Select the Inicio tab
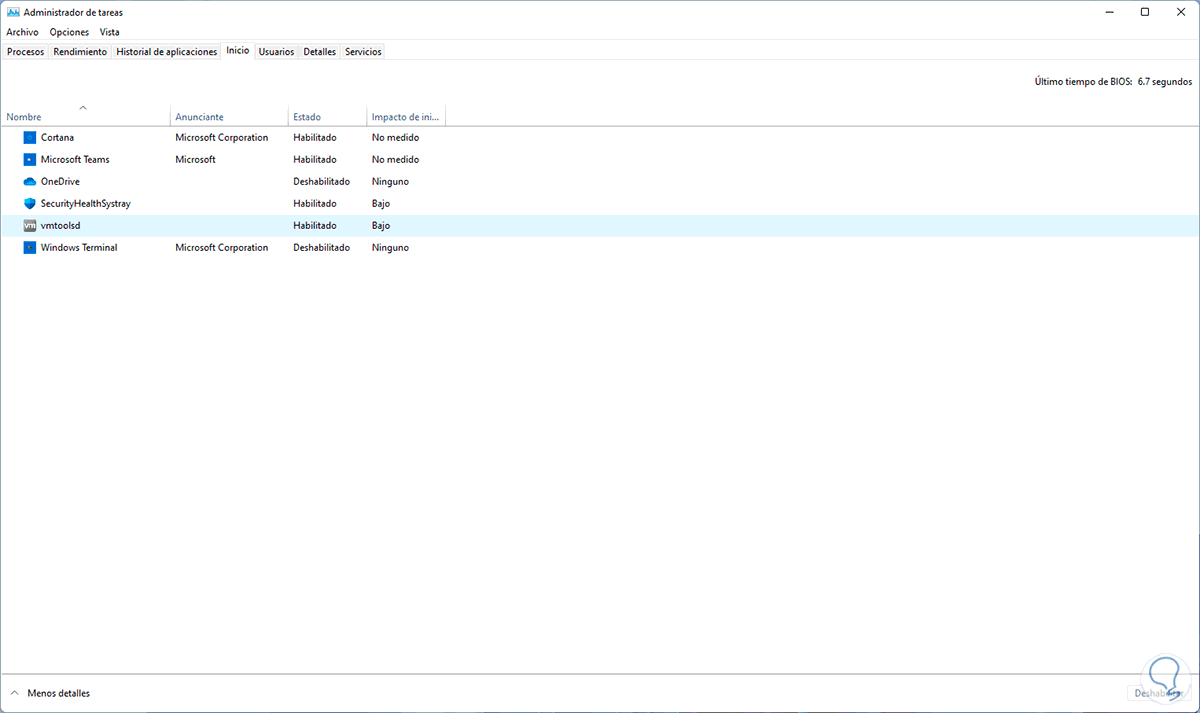Image resolution: width=1200 pixels, height=713 pixels. point(238,50)
